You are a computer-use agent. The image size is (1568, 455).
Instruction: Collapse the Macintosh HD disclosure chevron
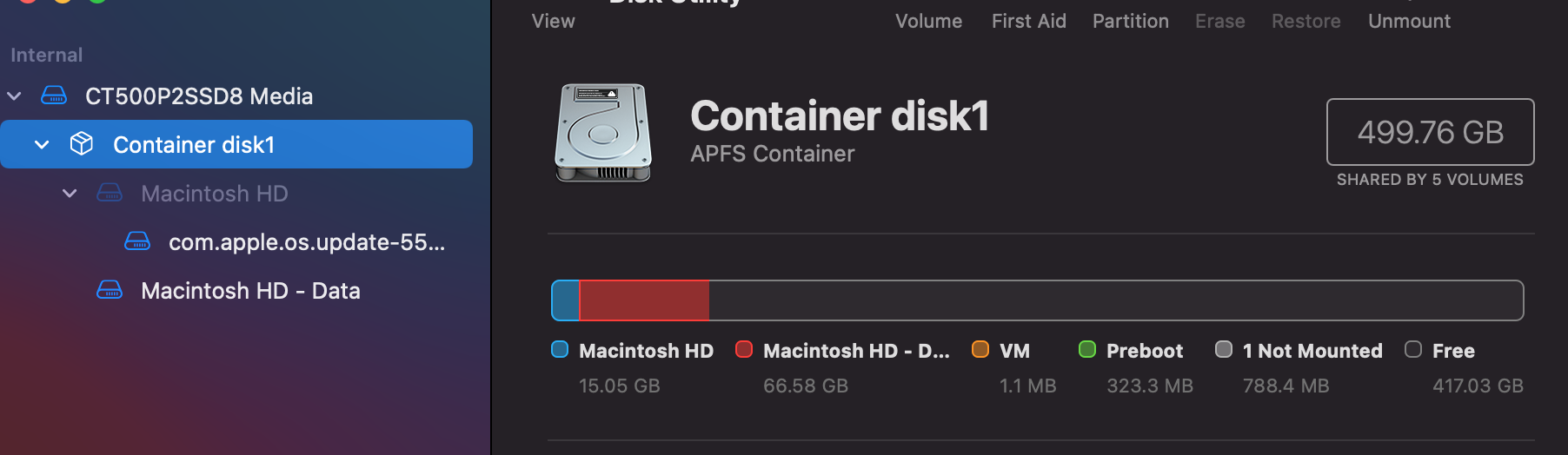pyautogui.click(x=70, y=193)
